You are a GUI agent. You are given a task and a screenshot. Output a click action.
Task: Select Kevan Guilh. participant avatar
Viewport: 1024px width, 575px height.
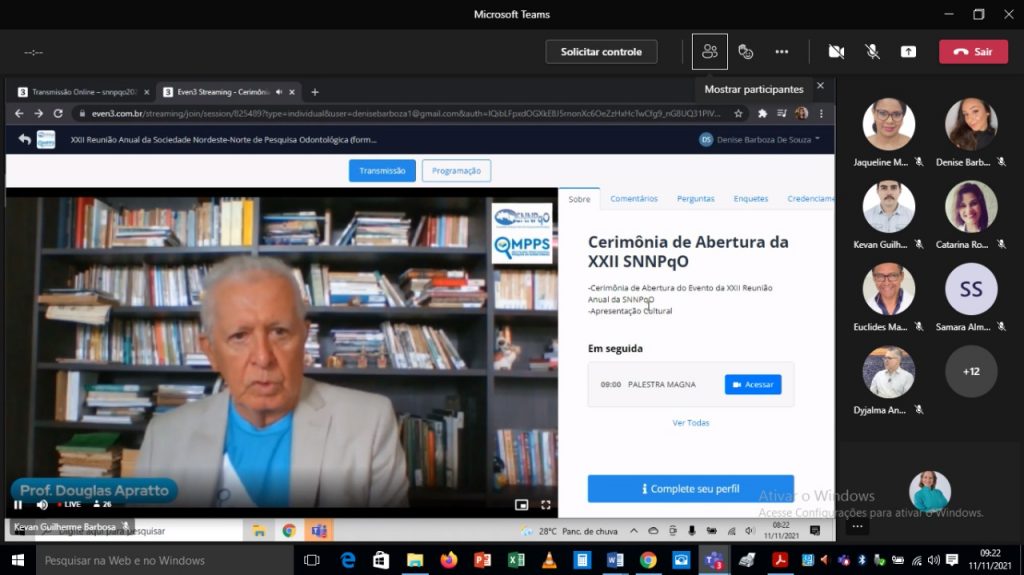[888, 206]
